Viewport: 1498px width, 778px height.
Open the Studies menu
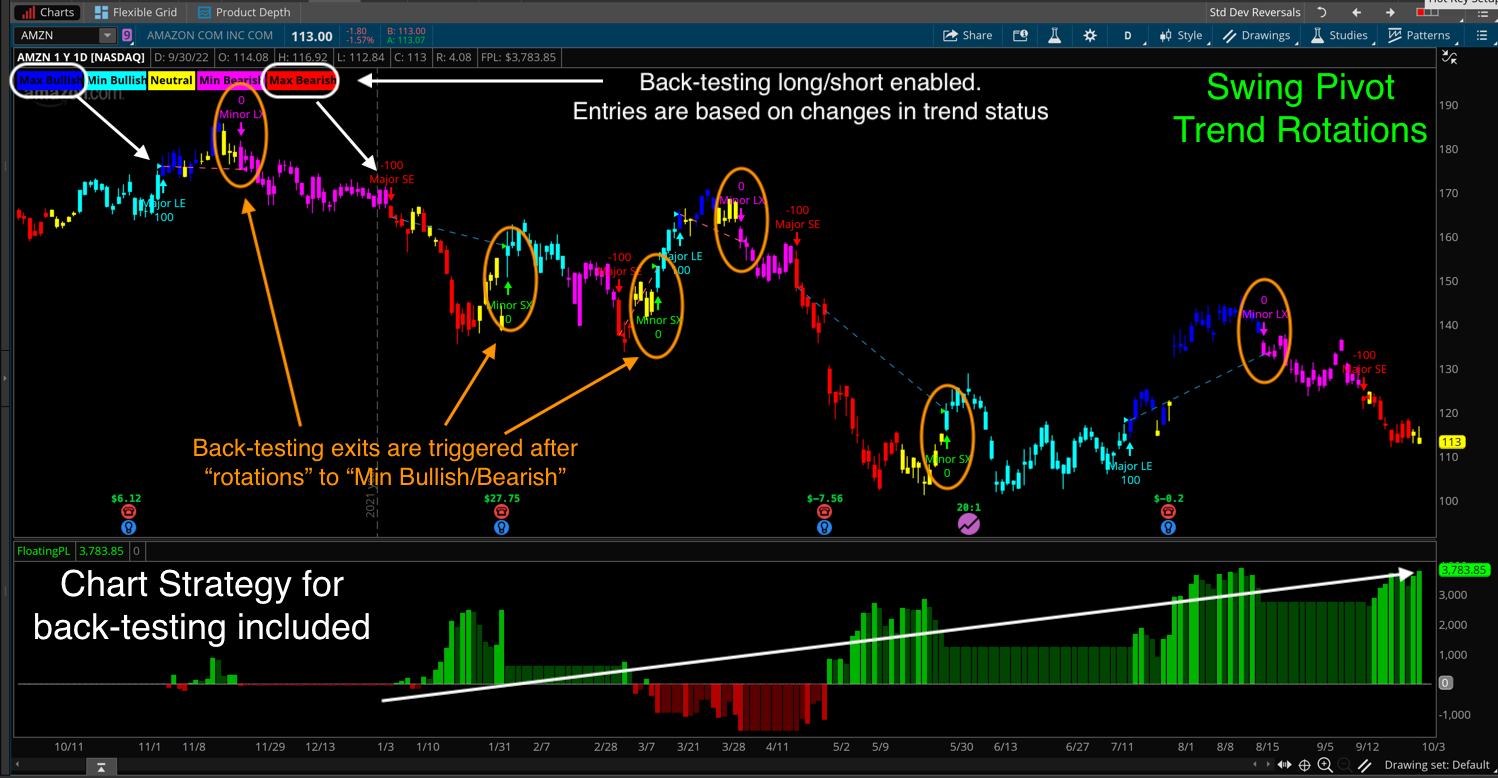[1339, 35]
